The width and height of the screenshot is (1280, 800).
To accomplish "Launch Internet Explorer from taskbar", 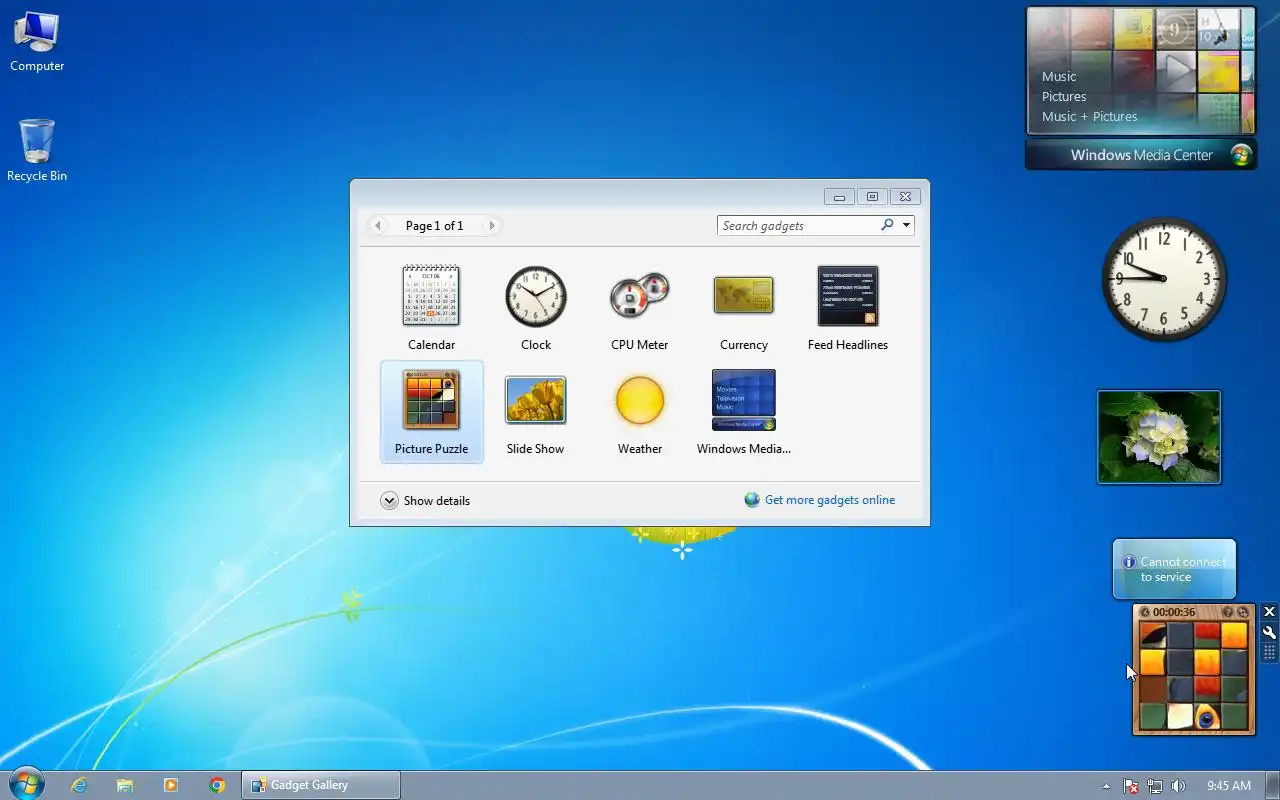I will 79,785.
